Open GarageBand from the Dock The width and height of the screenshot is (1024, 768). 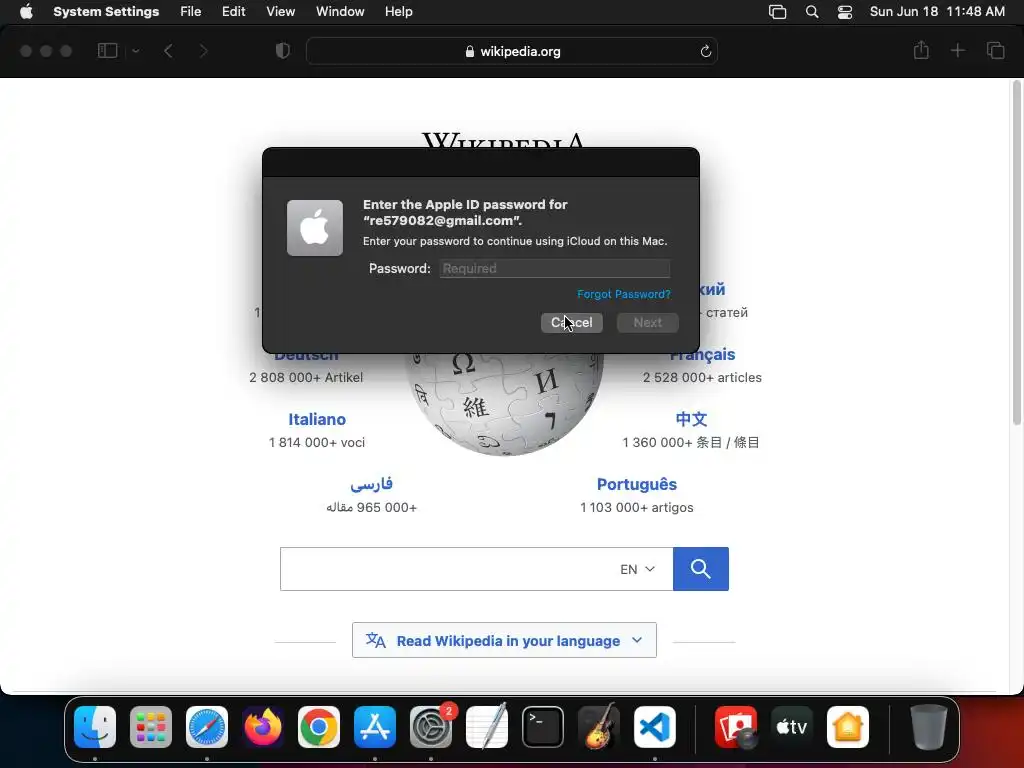(599, 727)
